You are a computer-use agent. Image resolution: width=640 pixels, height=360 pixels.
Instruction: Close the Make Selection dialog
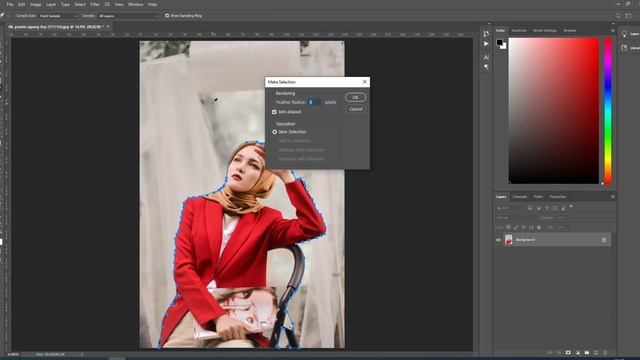[364, 82]
